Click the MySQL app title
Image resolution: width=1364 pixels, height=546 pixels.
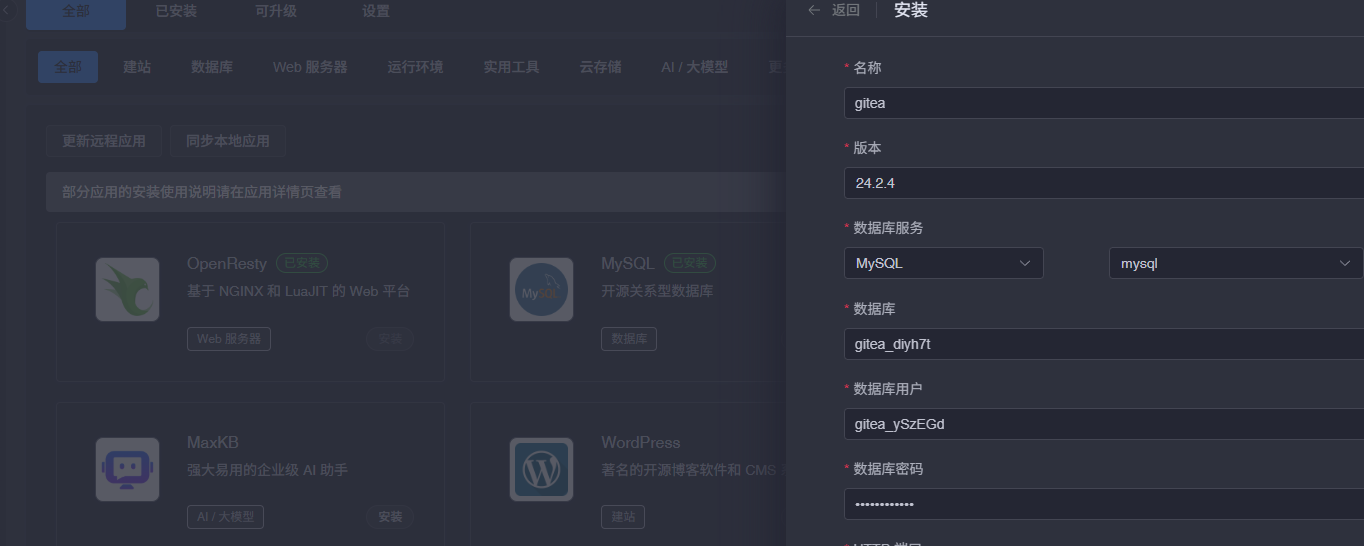click(628, 263)
